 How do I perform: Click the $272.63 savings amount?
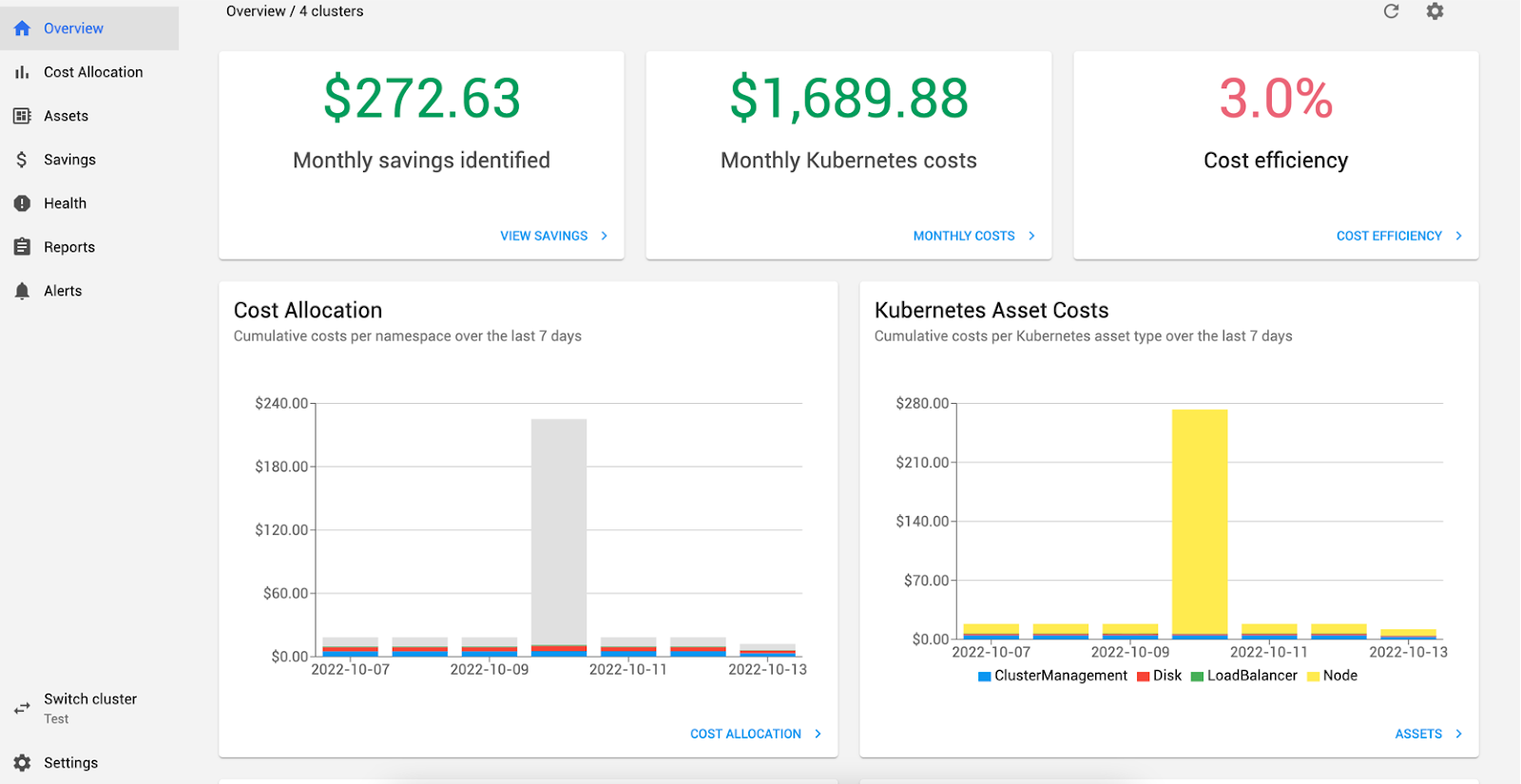coord(422,99)
